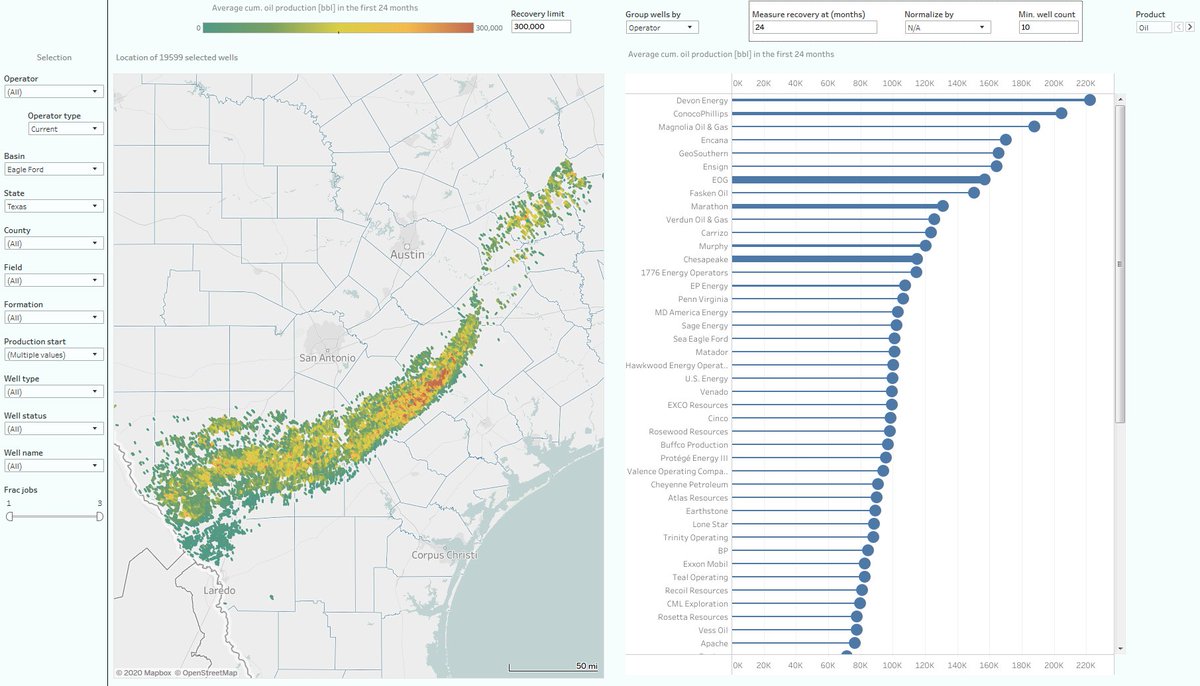This screenshot has height=686, width=1200.
Task: Click the Measure recovery at months field
Action: 814,28
